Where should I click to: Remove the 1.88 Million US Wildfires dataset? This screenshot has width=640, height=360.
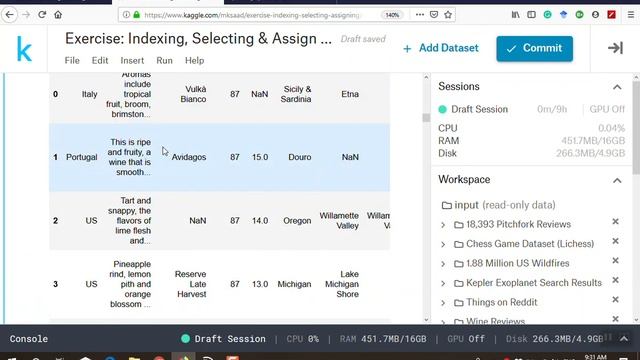616,260
